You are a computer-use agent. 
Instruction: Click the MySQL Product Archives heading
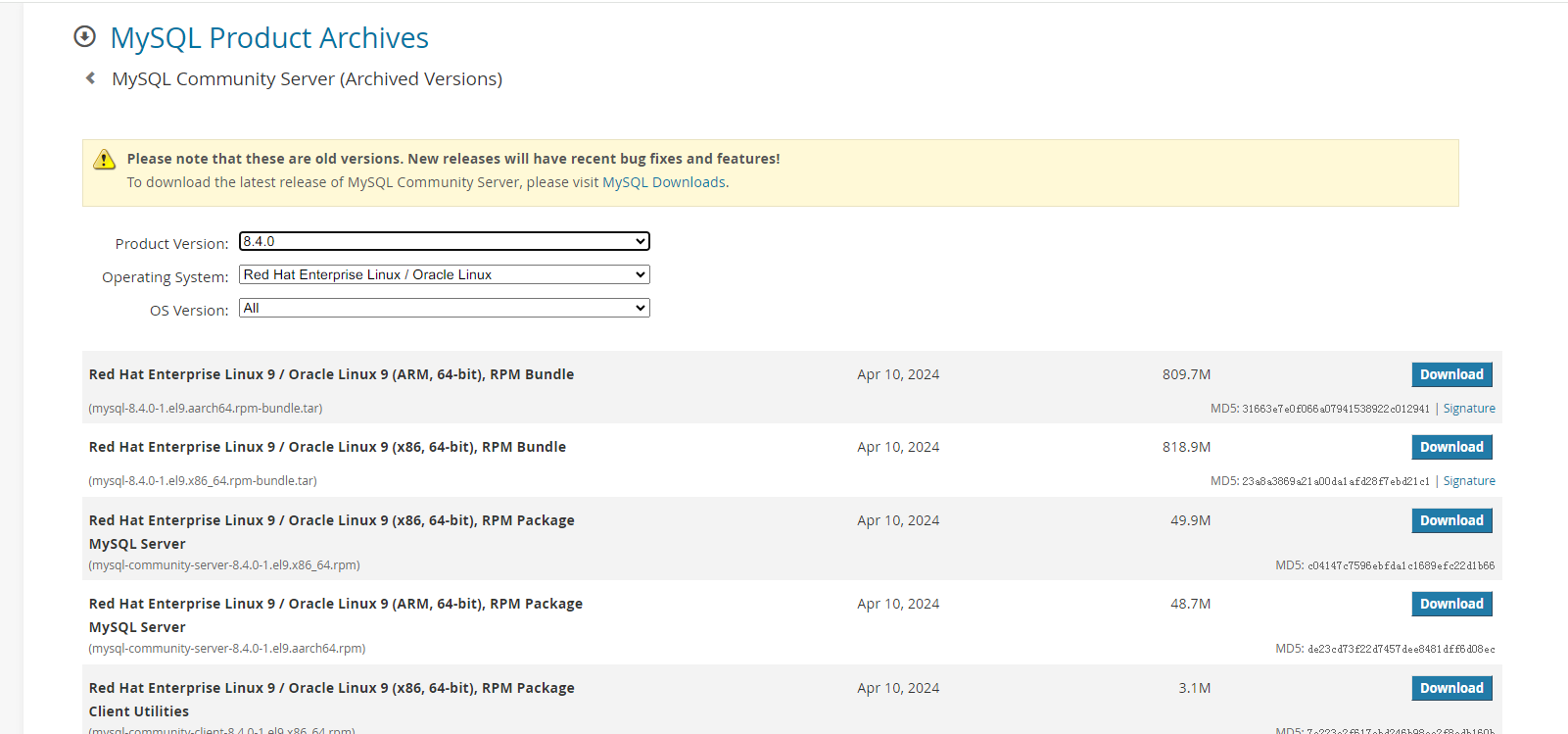point(269,38)
